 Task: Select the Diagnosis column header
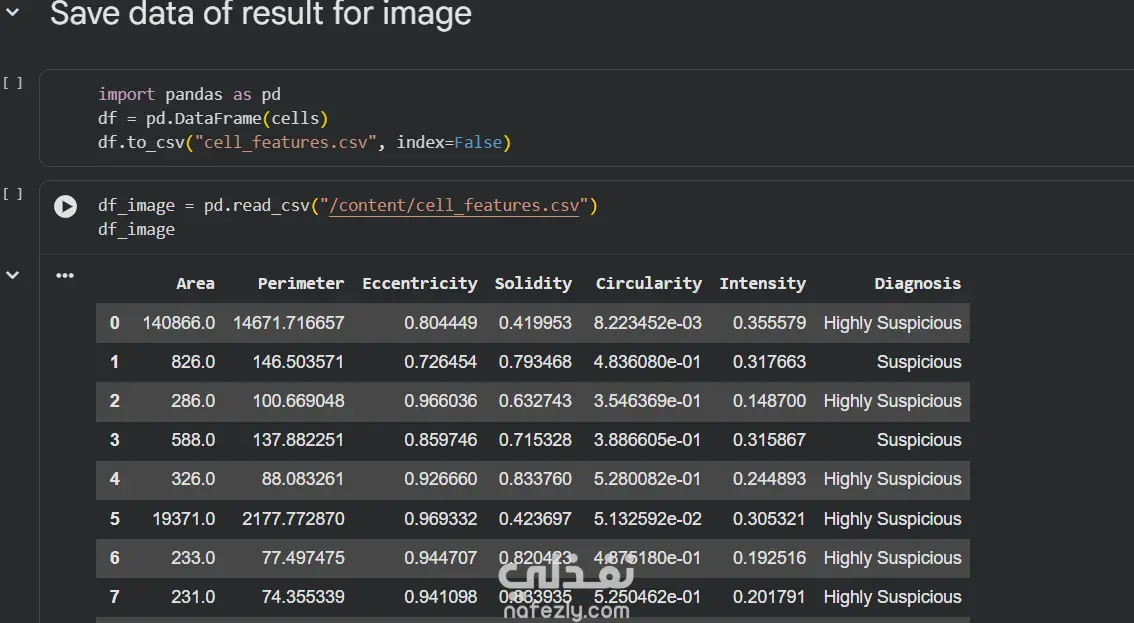pyautogui.click(x=917, y=284)
